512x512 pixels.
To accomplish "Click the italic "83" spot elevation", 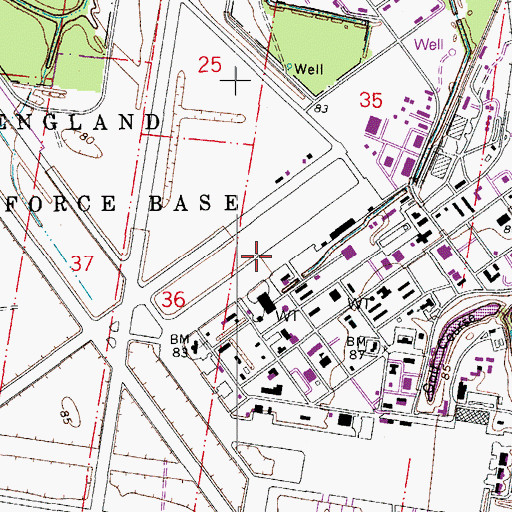I will [x=321, y=109].
